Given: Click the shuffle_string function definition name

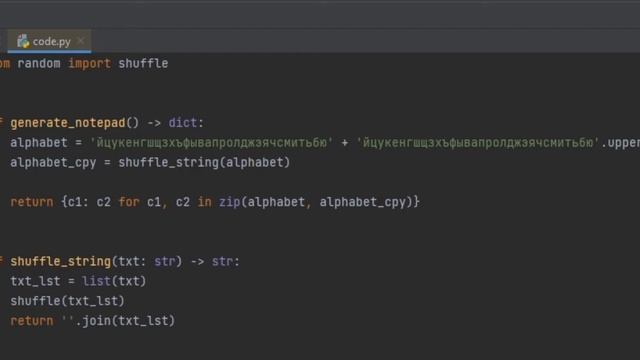Looking at the screenshot, I should click(60, 261).
